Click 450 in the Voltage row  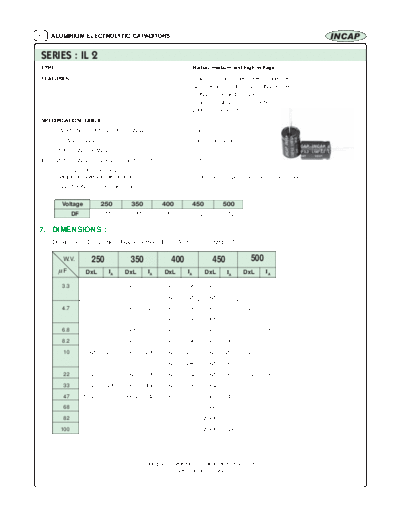coord(198,204)
